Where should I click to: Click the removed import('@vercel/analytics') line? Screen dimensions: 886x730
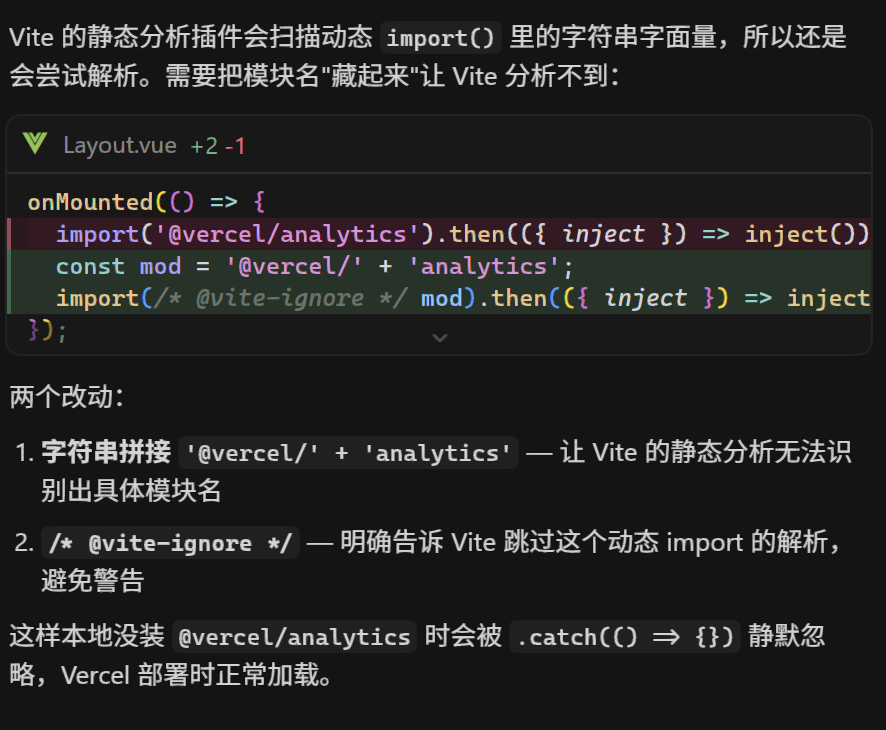point(439,234)
